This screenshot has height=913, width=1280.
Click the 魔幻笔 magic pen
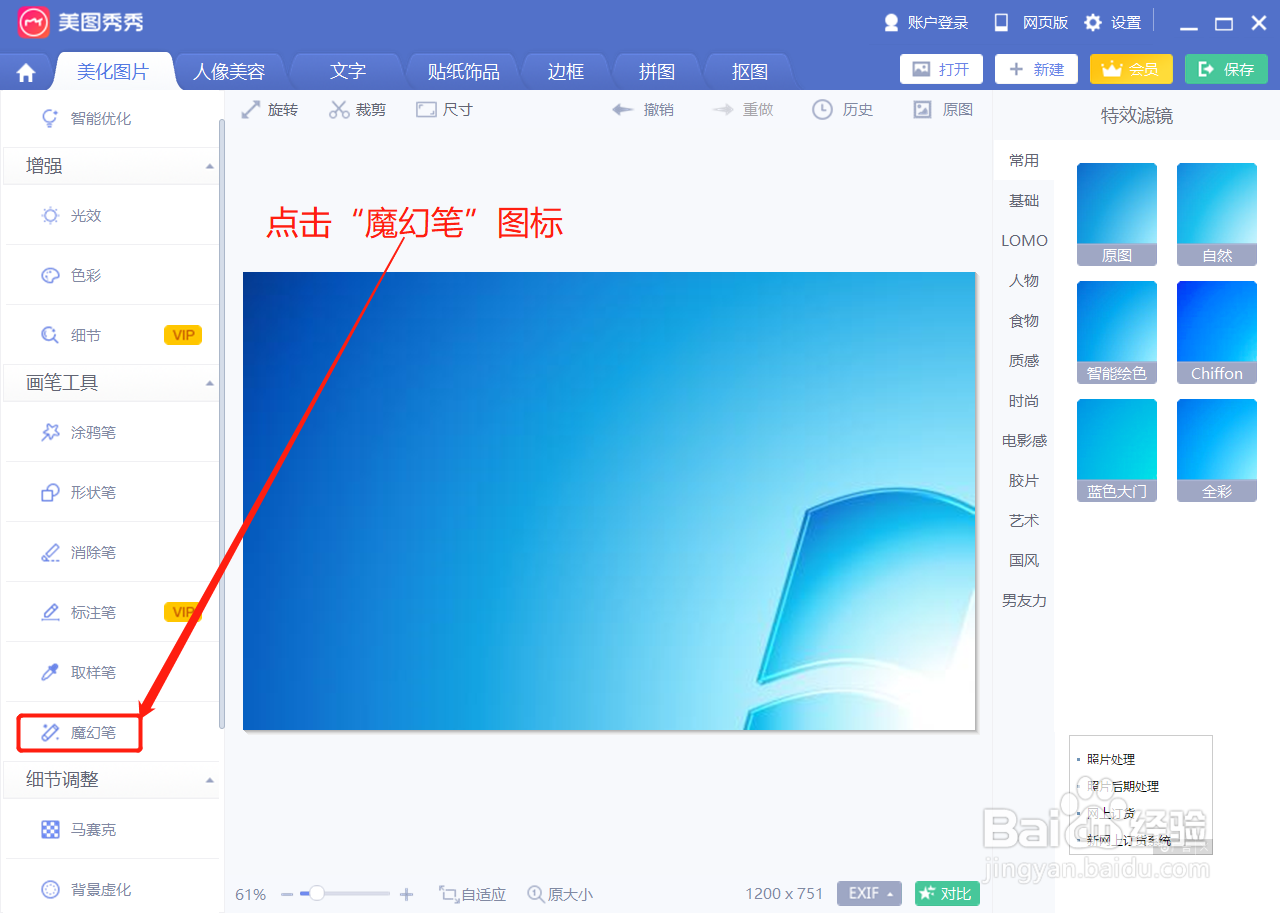pos(80,732)
